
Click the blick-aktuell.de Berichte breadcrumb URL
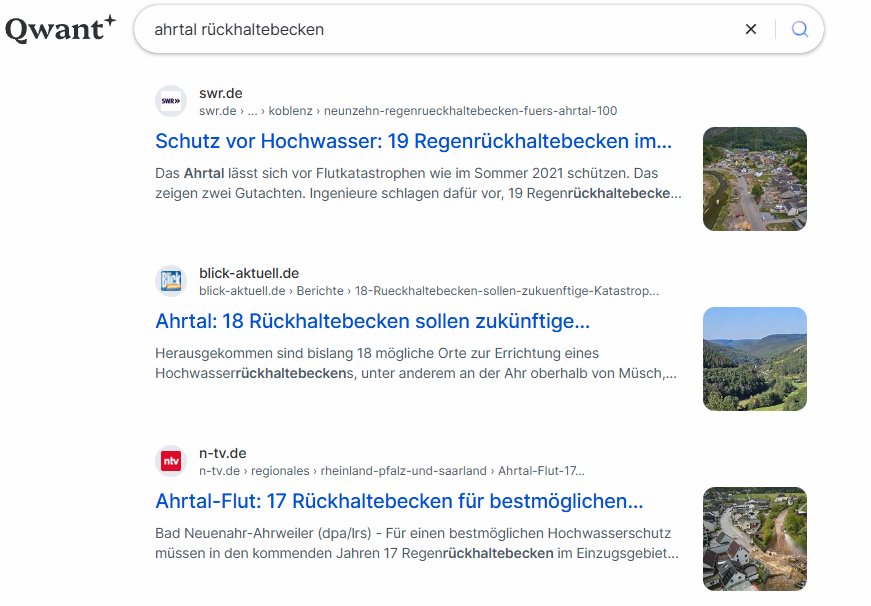coord(429,291)
